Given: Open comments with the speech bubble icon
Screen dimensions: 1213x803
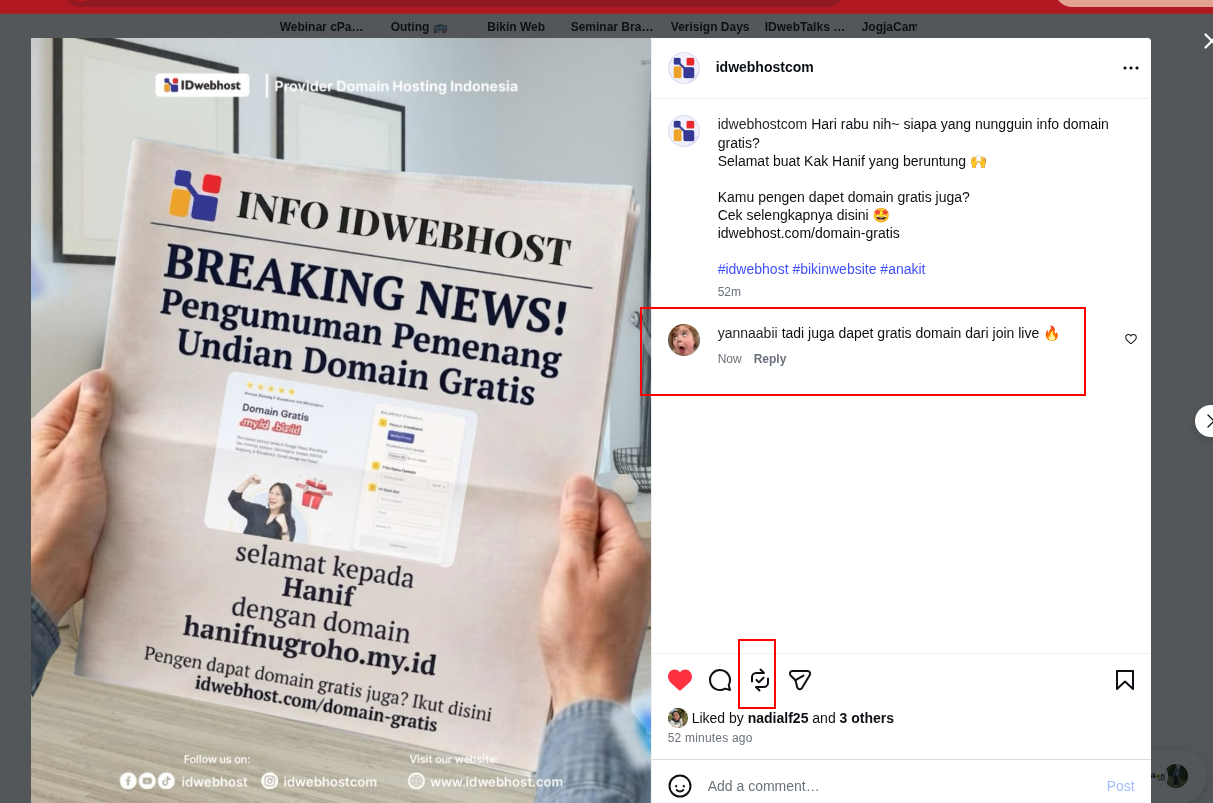Looking at the screenshot, I should 720,680.
